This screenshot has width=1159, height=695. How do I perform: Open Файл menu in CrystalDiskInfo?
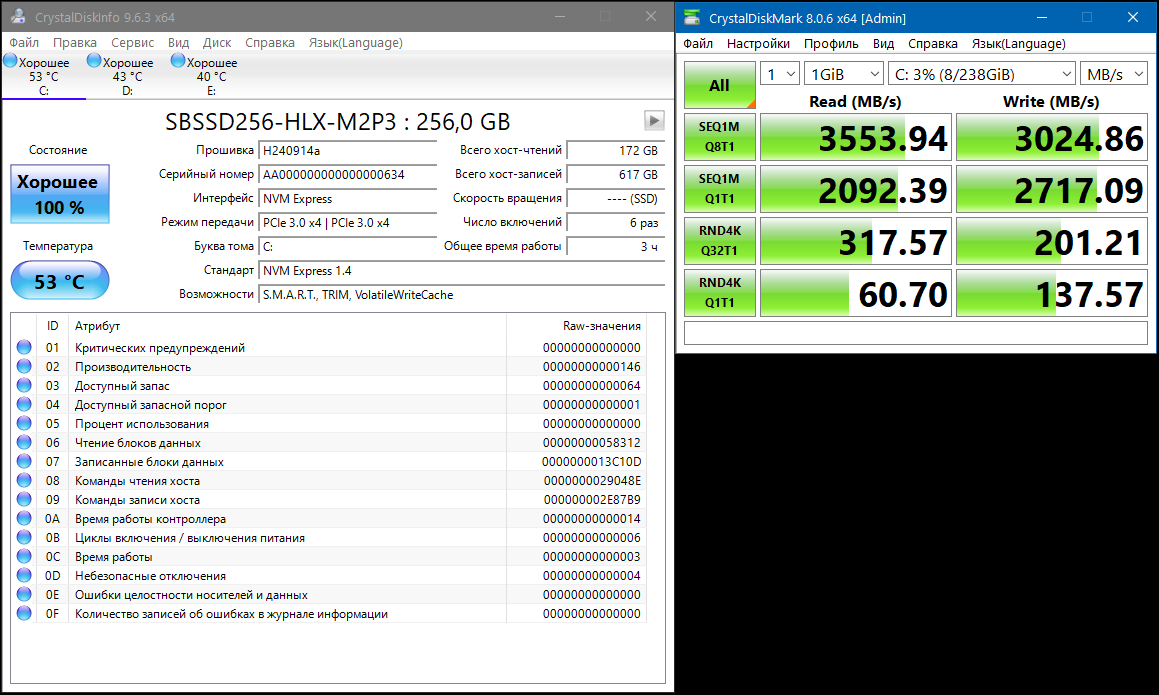(x=24, y=43)
